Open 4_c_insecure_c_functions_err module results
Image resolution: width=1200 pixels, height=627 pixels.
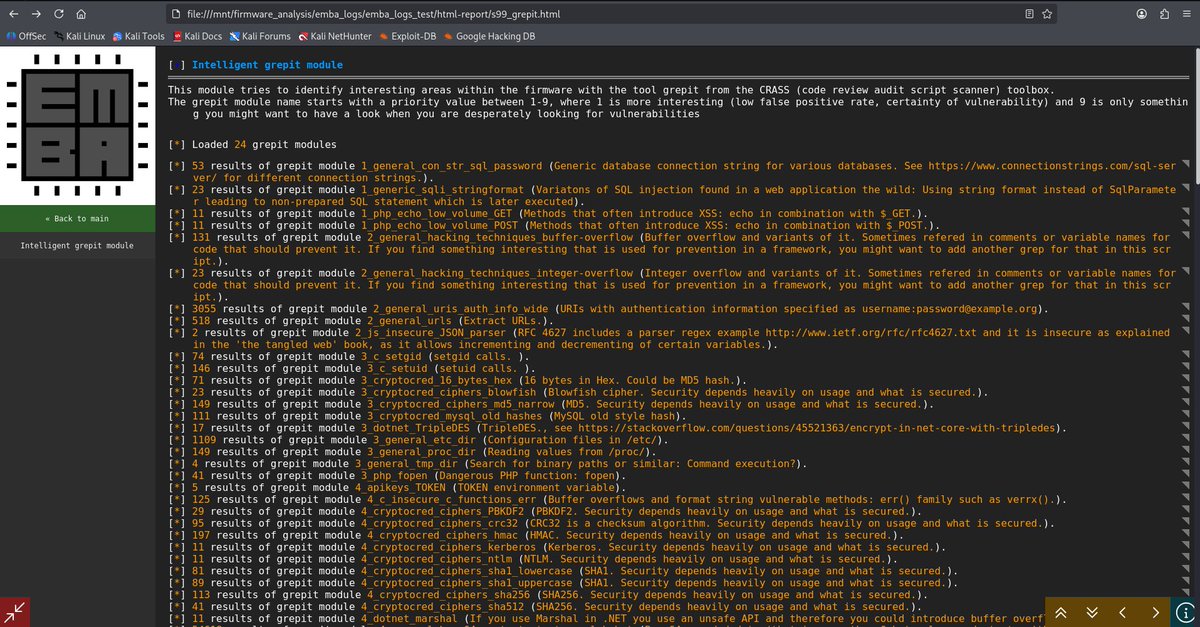pos(452,500)
